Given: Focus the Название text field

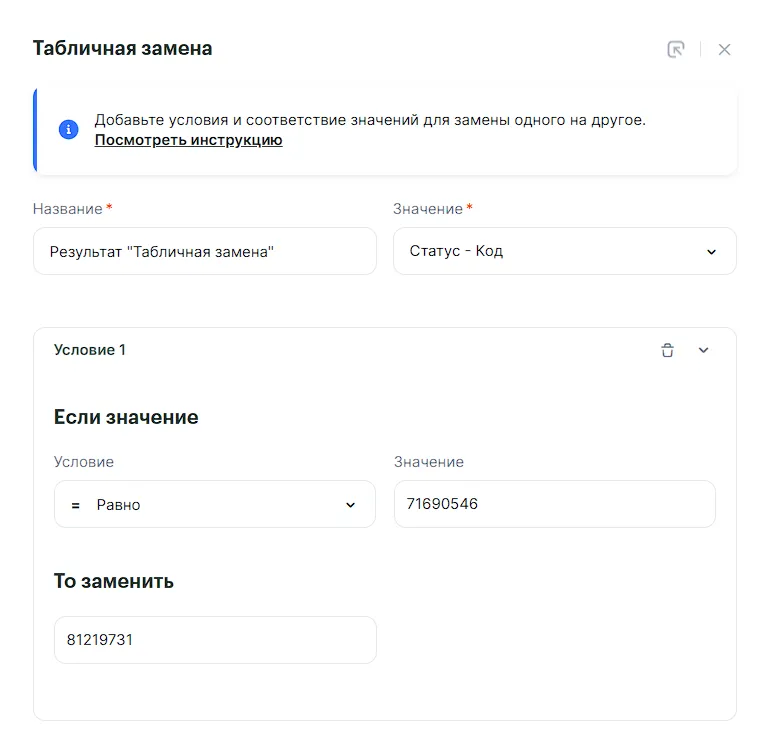Looking at the screenshot, I should tap(204, 251).
